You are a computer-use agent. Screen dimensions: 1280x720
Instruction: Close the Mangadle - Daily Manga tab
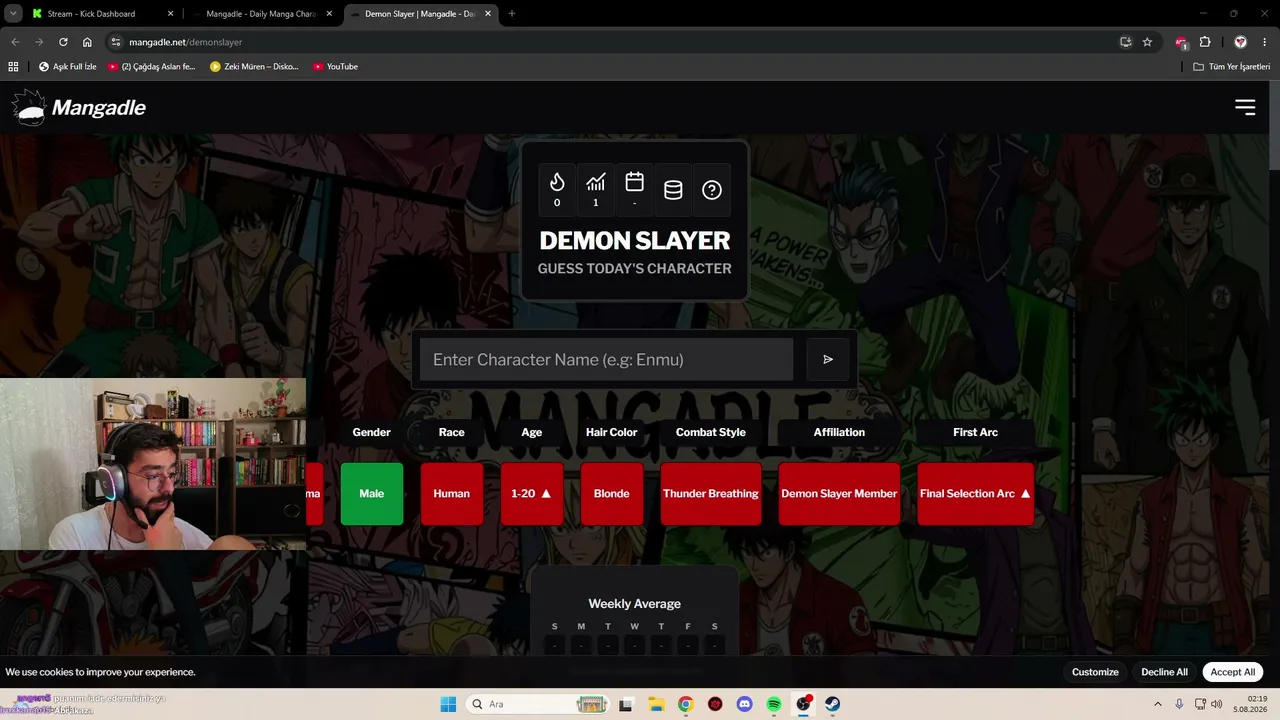329,14
